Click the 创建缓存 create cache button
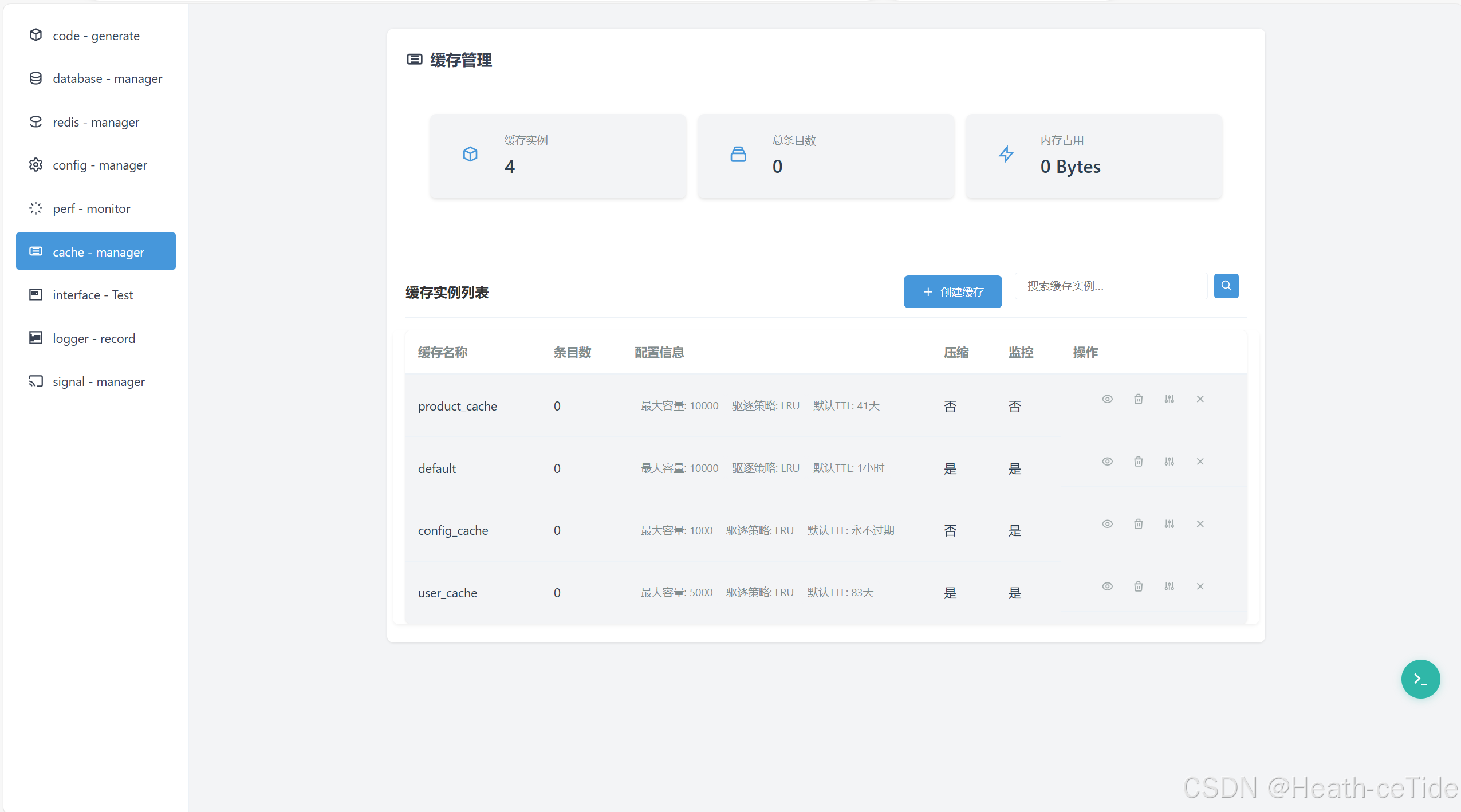Image resolution: width=1461 pixels, height=812 pixels. 952,292
